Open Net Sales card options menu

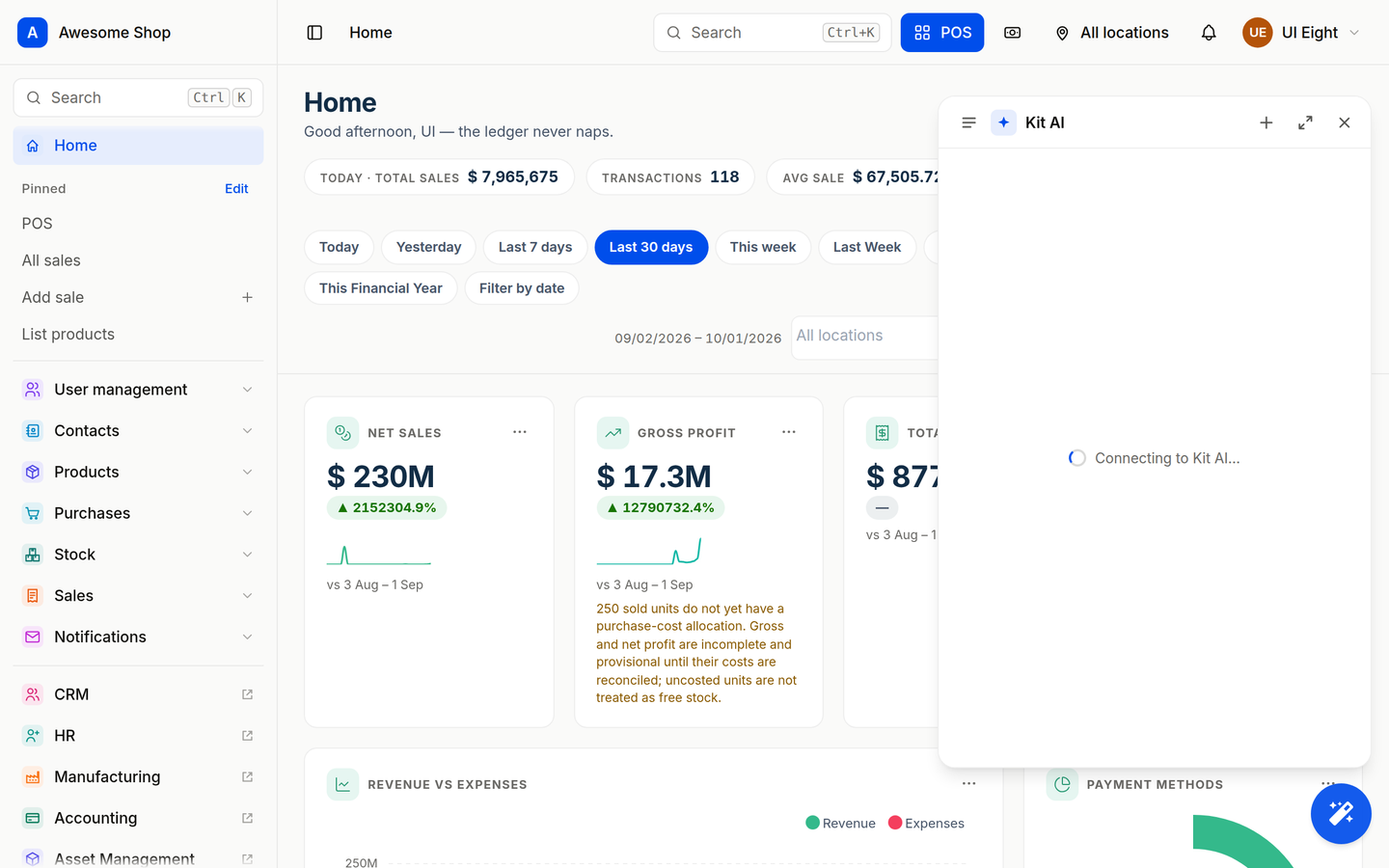point(520,432)
